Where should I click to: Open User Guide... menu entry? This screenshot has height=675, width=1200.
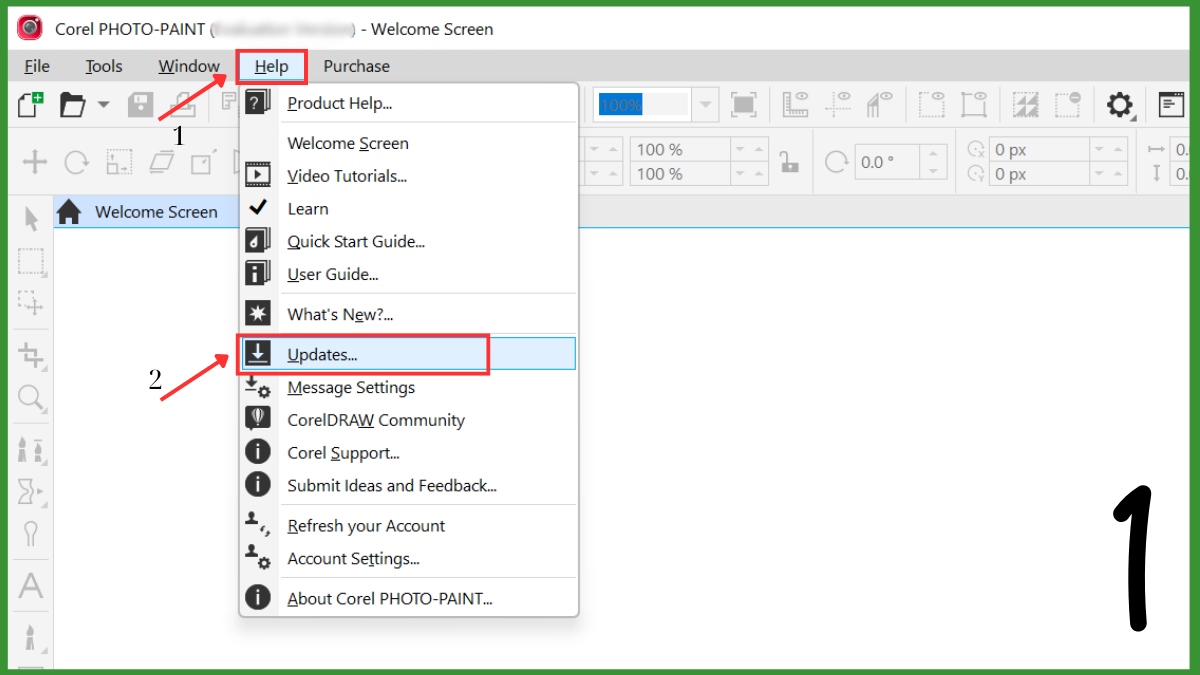(408, 274)
